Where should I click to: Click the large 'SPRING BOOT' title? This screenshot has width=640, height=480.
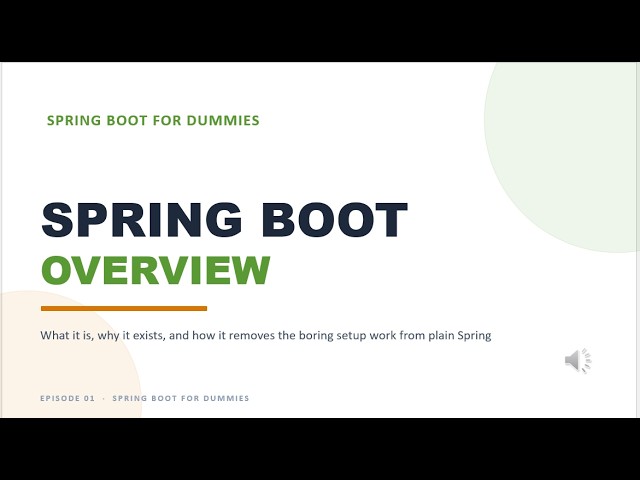[x=224, y=220]
